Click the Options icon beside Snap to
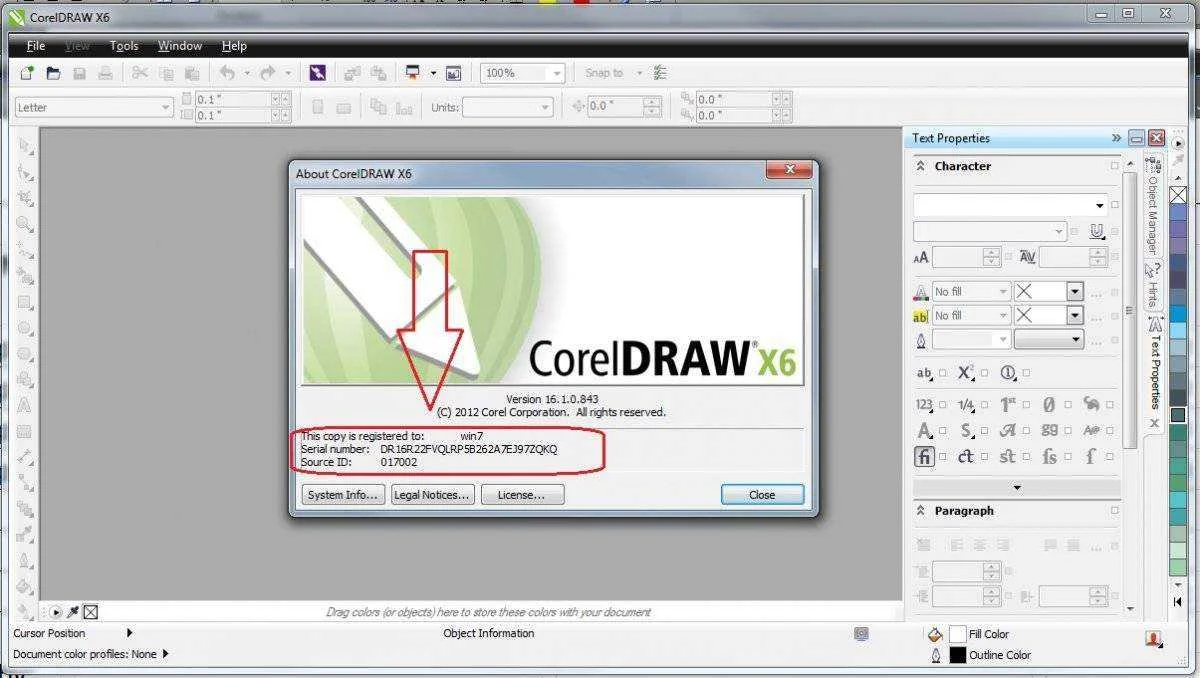The height and width of the screenshot is (678, 1200). [x=660, y=73]
